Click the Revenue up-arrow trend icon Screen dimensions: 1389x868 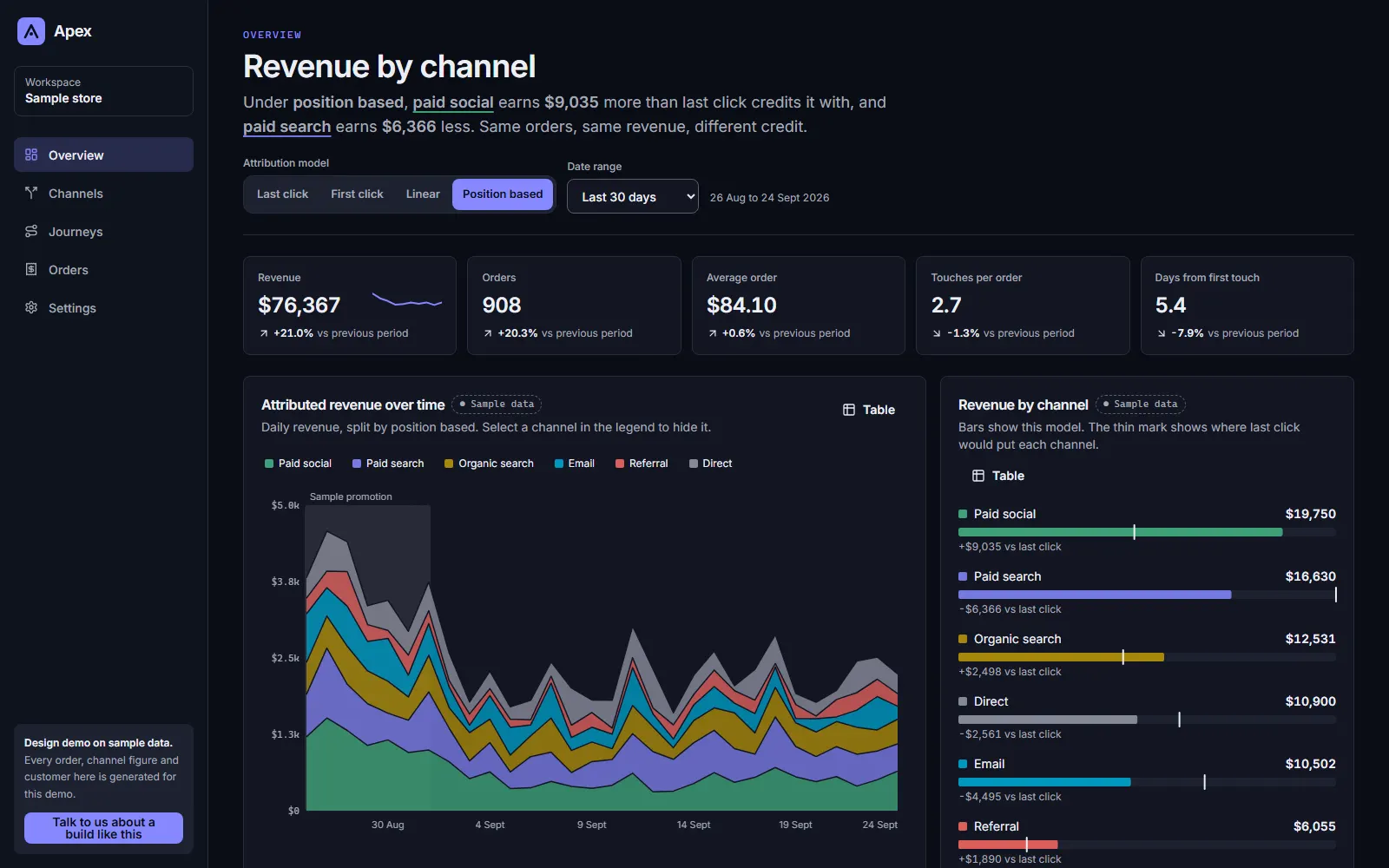tap(264, 333)
